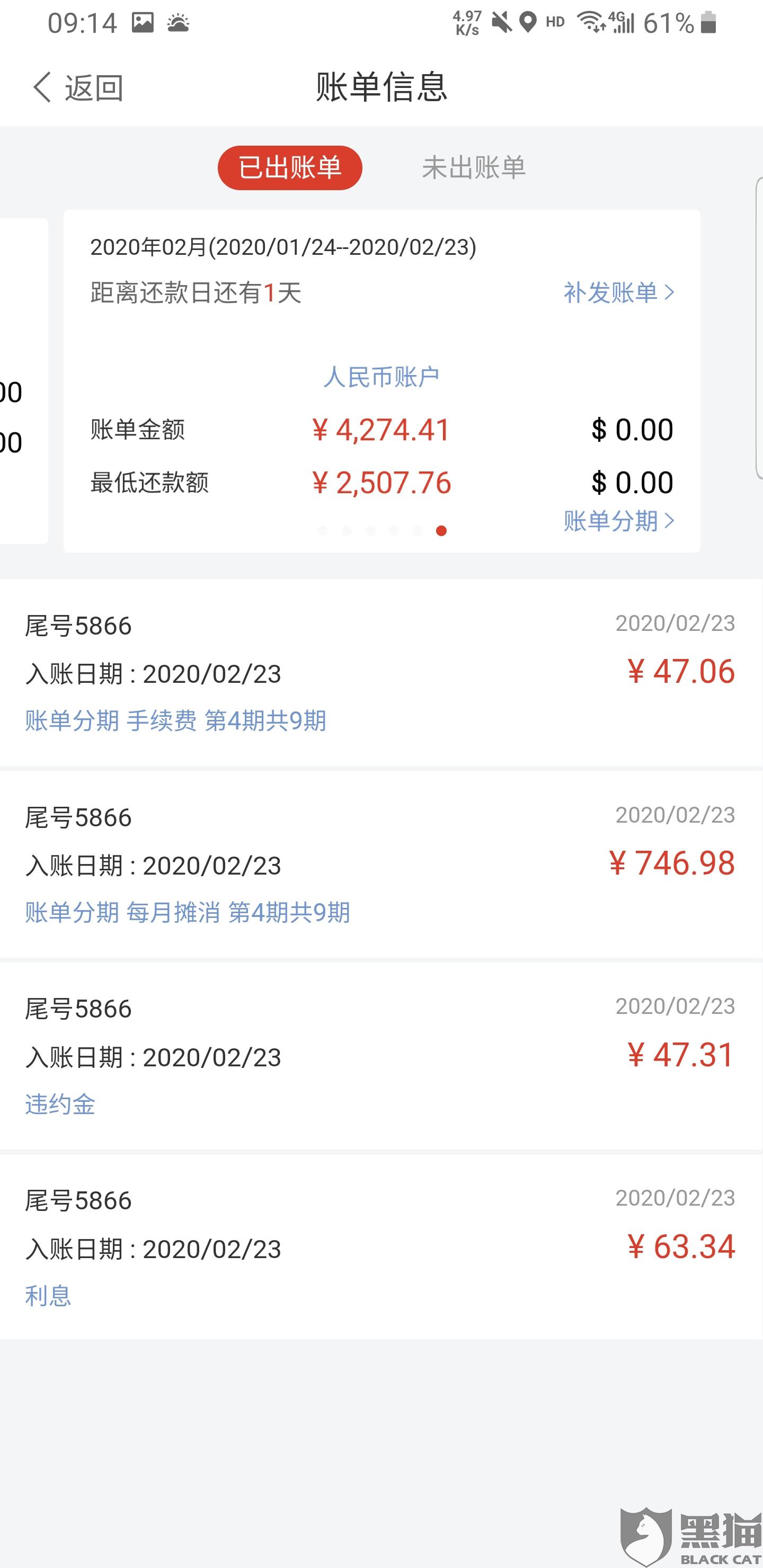
Task: Open 补发账单 chevron link
Action: pyautogui.click(x=619, y=293)
